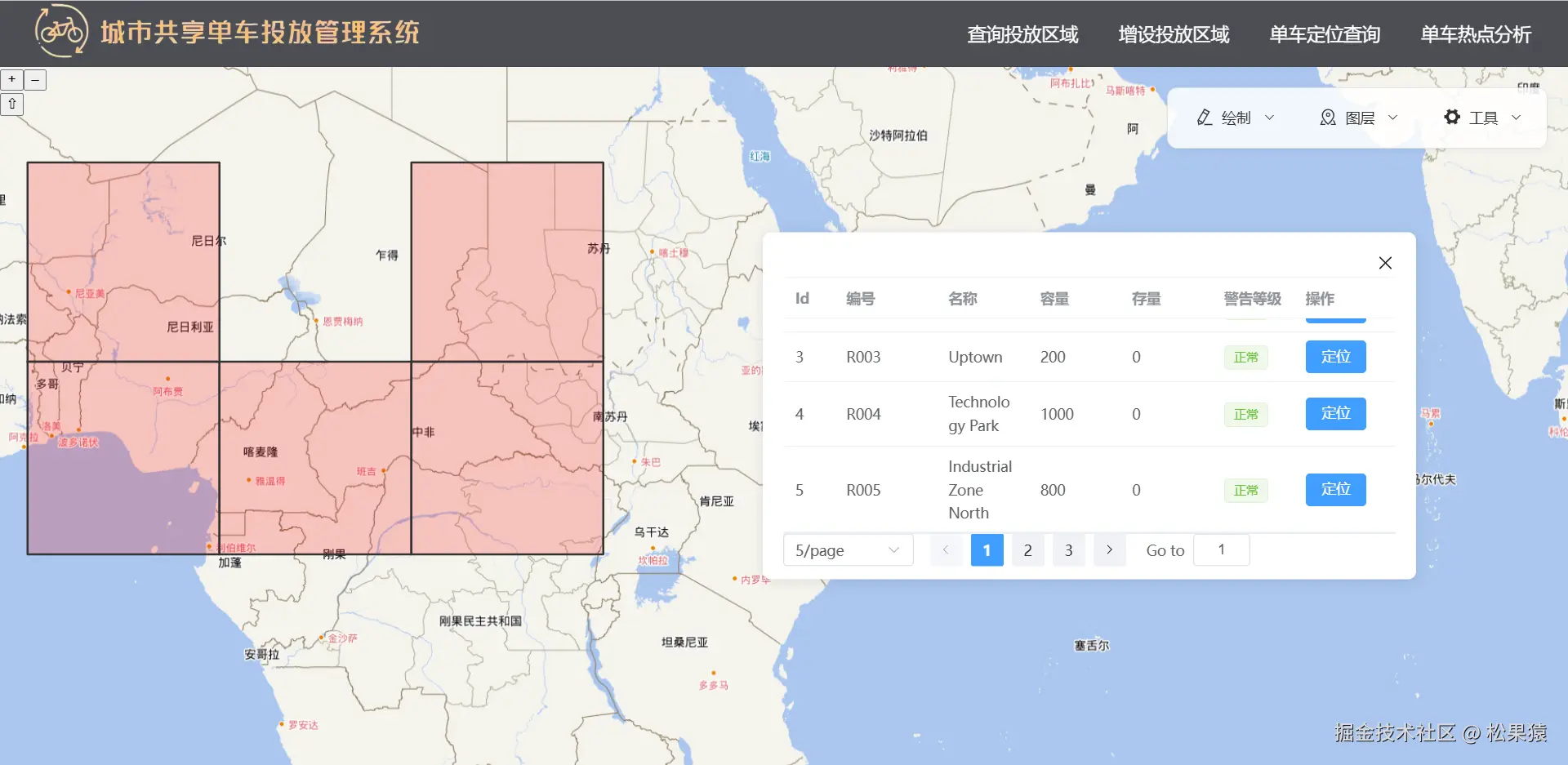The image size is (1568, 765).
Task: Locate region R005 Industrial Zone North
Action: point(1335,490)
